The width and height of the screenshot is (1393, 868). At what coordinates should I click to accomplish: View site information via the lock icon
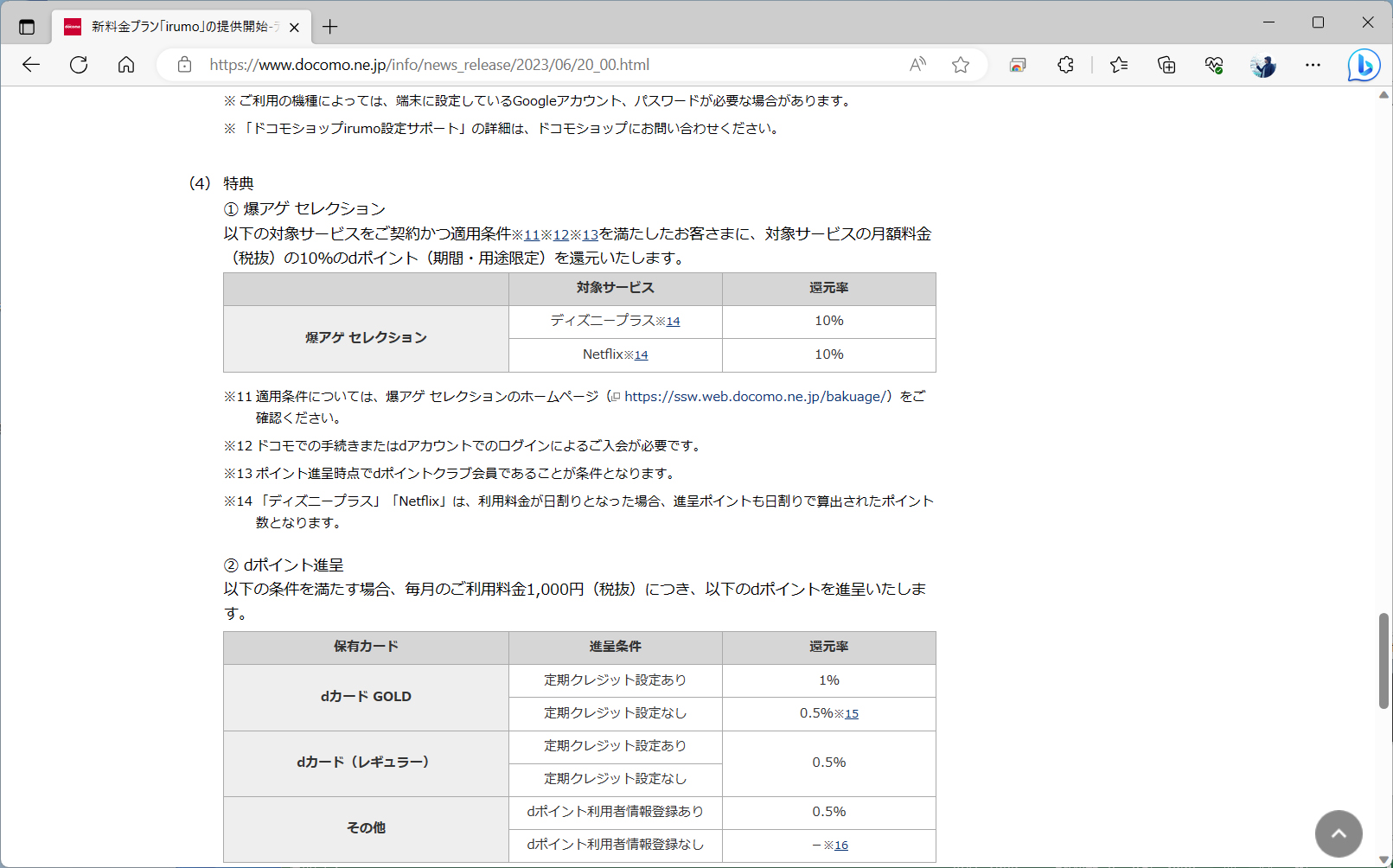[184, 64]
